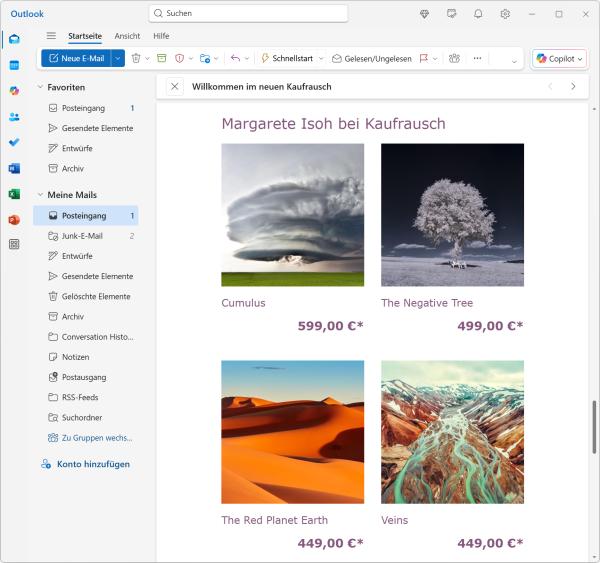
Task: Click in the Suchen search field
Action: pos(248,13)
